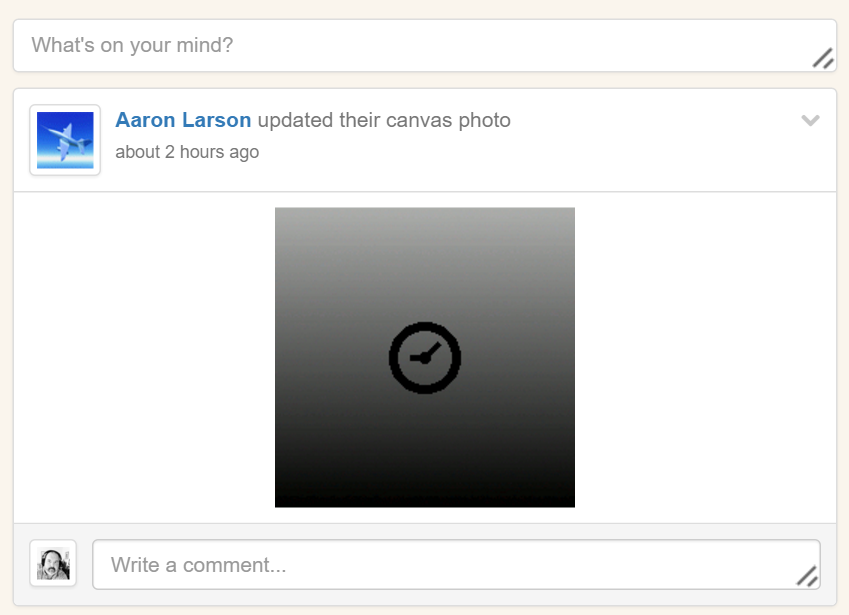Screen dimensions: 849x615
Task: Click the clock icon on the photo
Action: click(x=425, y=357)
